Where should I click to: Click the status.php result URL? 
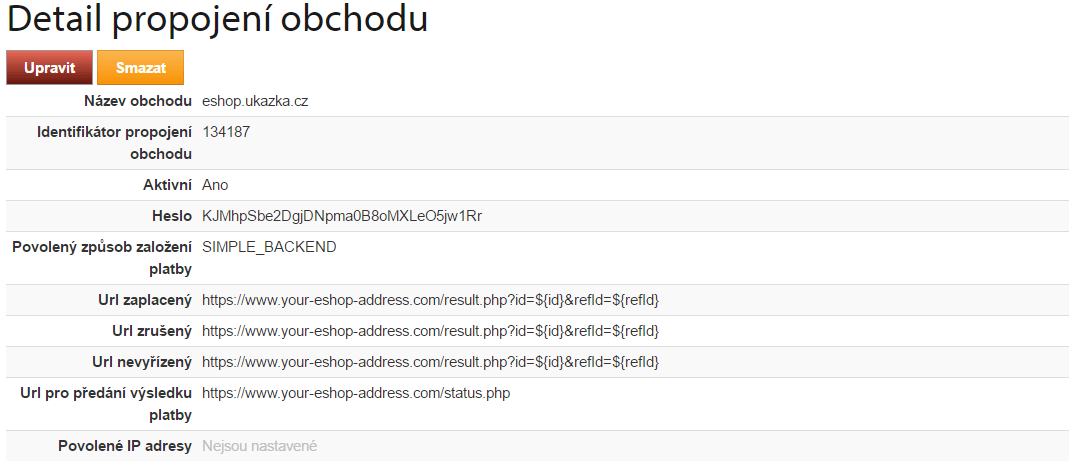point(356,393)
